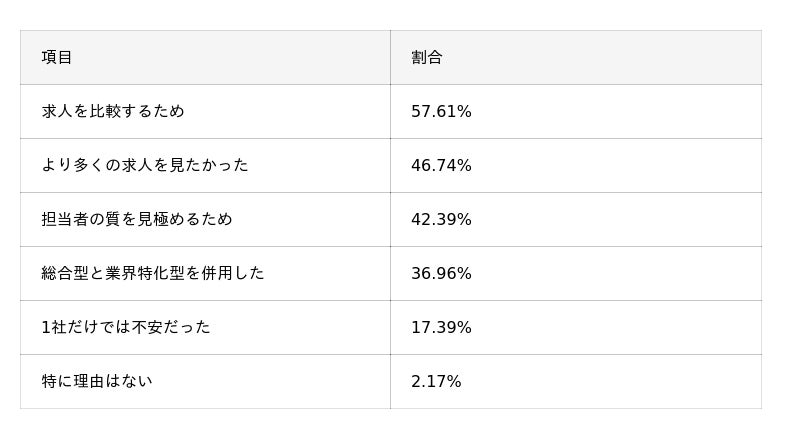Click the column divider in the header row
The image size is (800, 439).
tap(390, 58)
